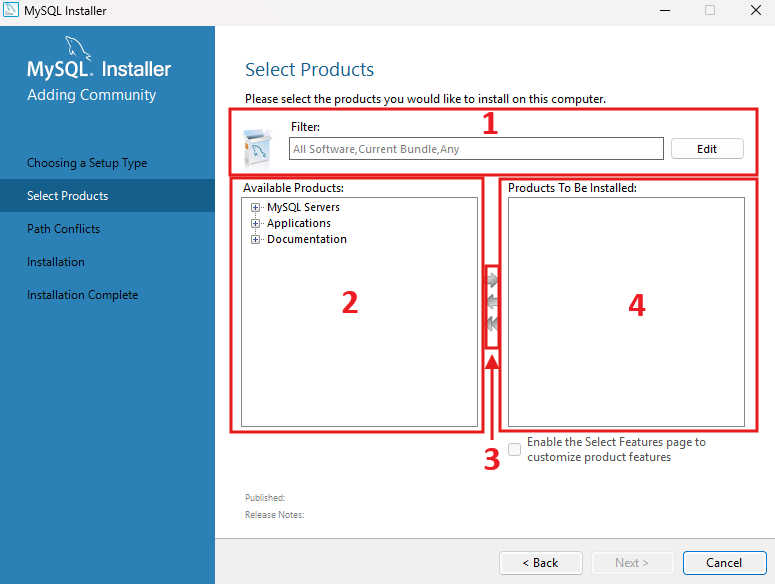
Task: Click the MySQL Installer title bar icon
Action: click(11, 10)
